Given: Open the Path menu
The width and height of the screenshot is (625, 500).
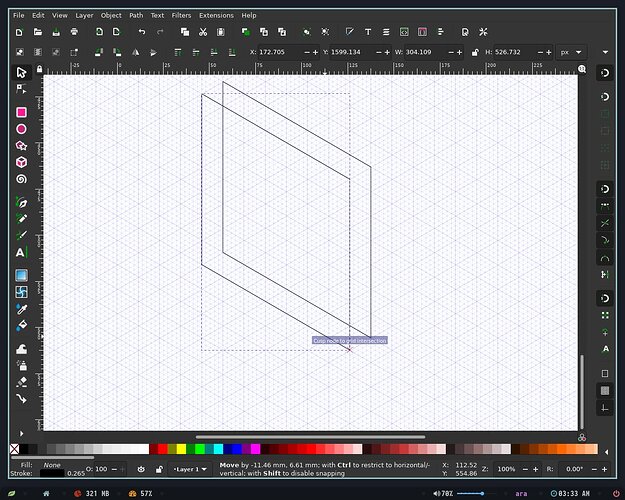Looking at the screenshot, I should 136,15.
